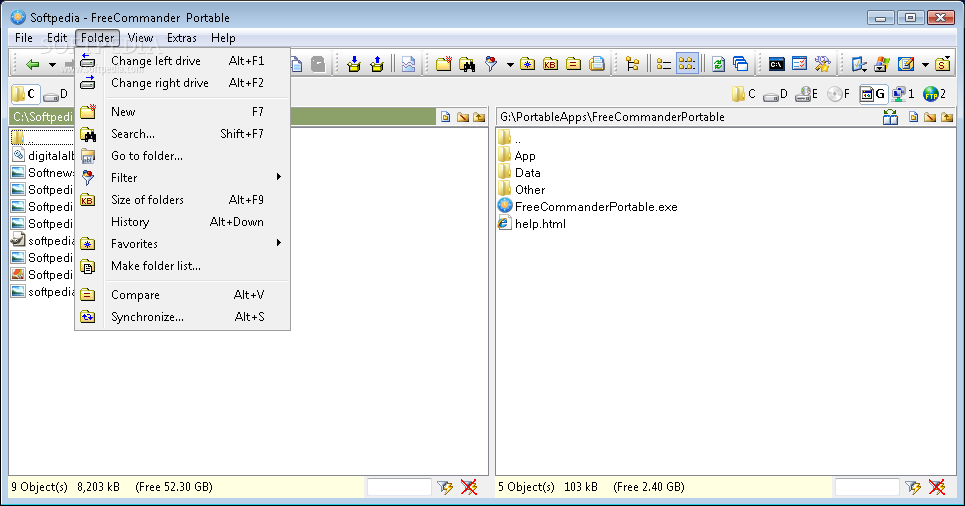Open the Help menu
The height and width of the screenshot is (506, 965).
point(223,38)
